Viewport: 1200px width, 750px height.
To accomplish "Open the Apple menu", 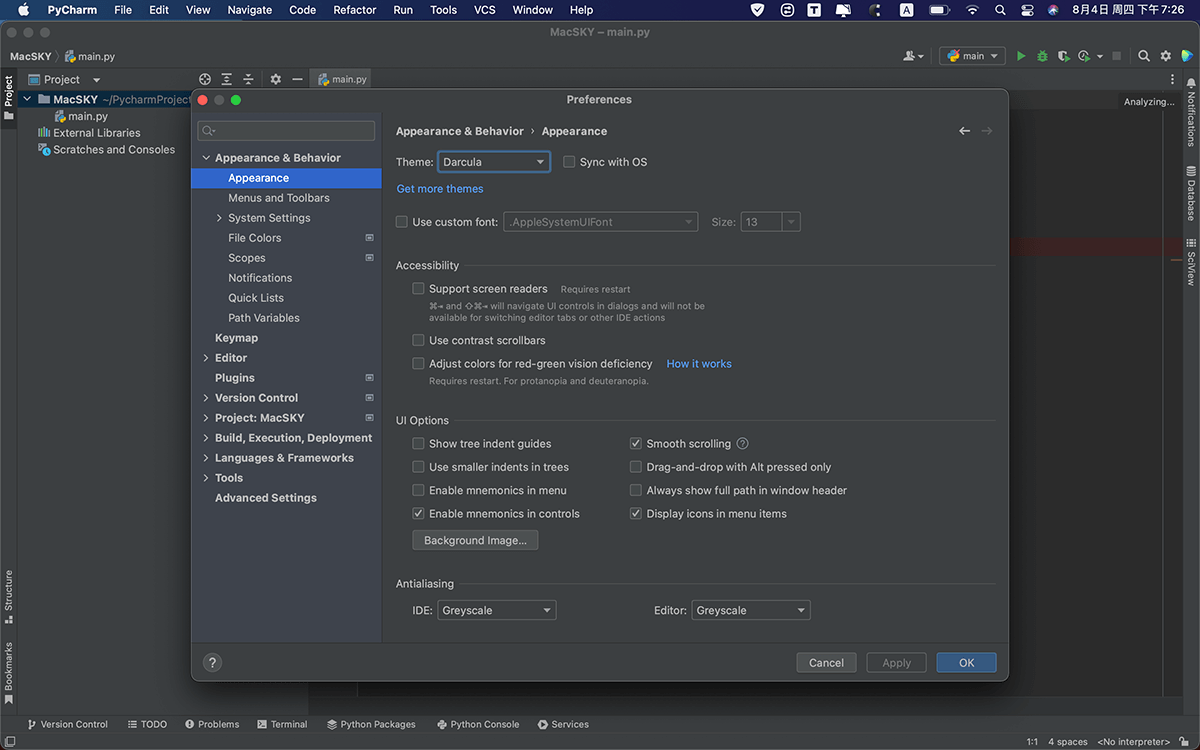I will pyautogui.click(x=23, y=10).
